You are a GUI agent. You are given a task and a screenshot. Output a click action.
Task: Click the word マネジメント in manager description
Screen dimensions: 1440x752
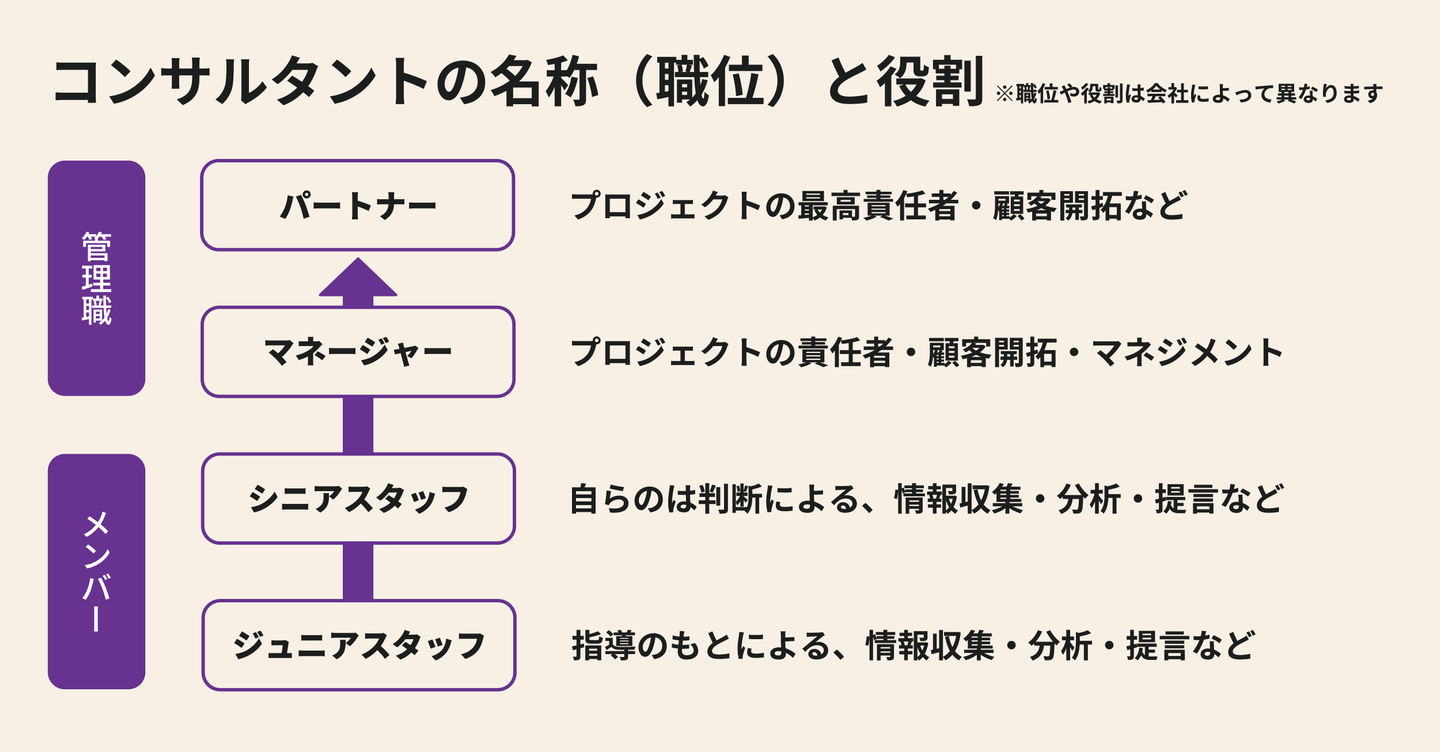pos(1187,352)
